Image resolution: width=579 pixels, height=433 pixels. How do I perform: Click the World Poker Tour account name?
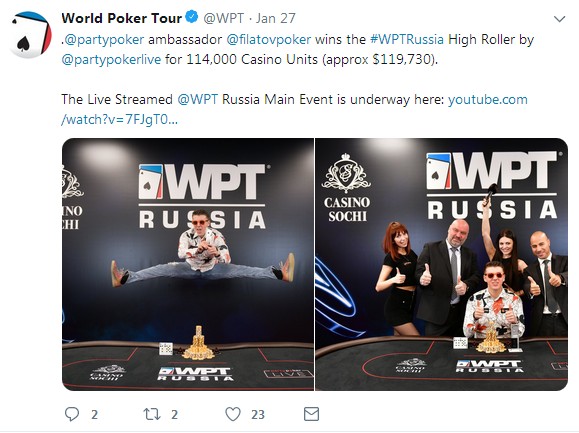click(122, 18)
